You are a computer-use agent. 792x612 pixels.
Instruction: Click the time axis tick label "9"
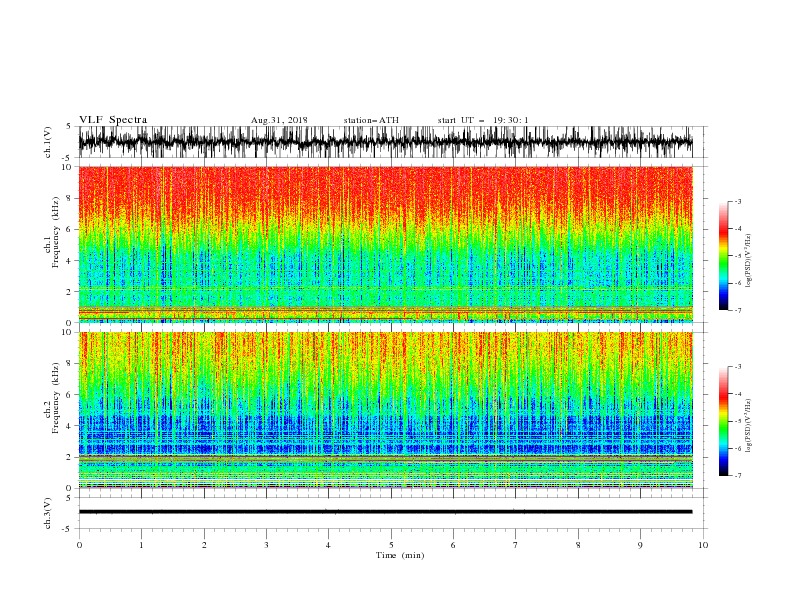640,545
